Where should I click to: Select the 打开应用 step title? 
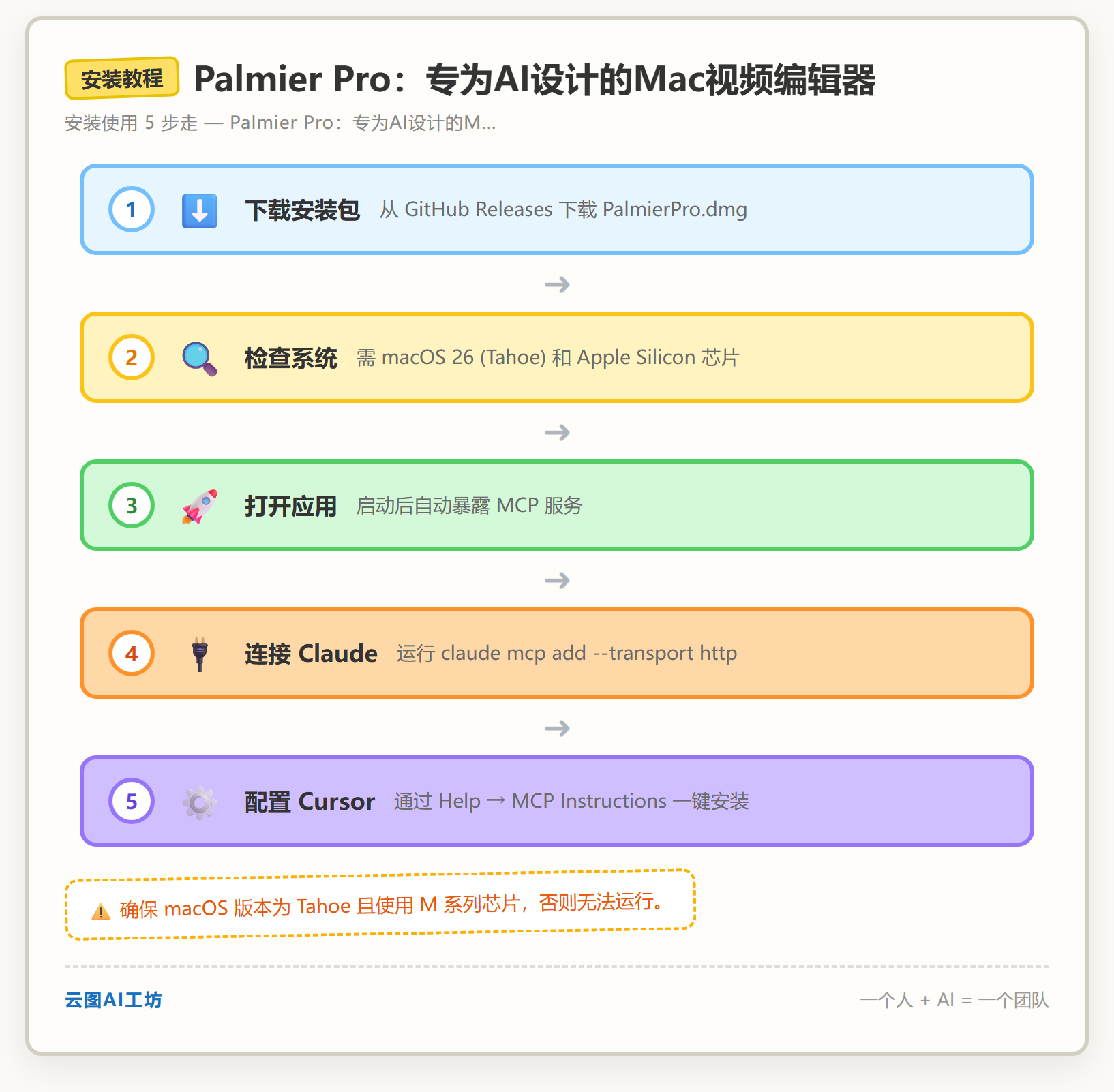coord(291,506)
